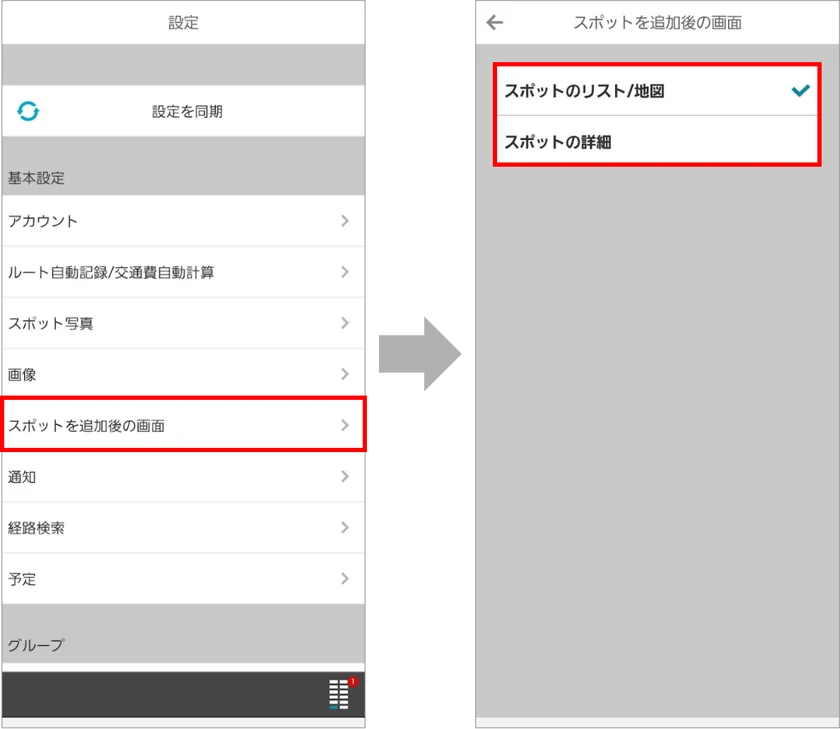This screenshot has width=840, height=729.
Task: Click the 基本設定 section header
Action: [x=36, y=178]
